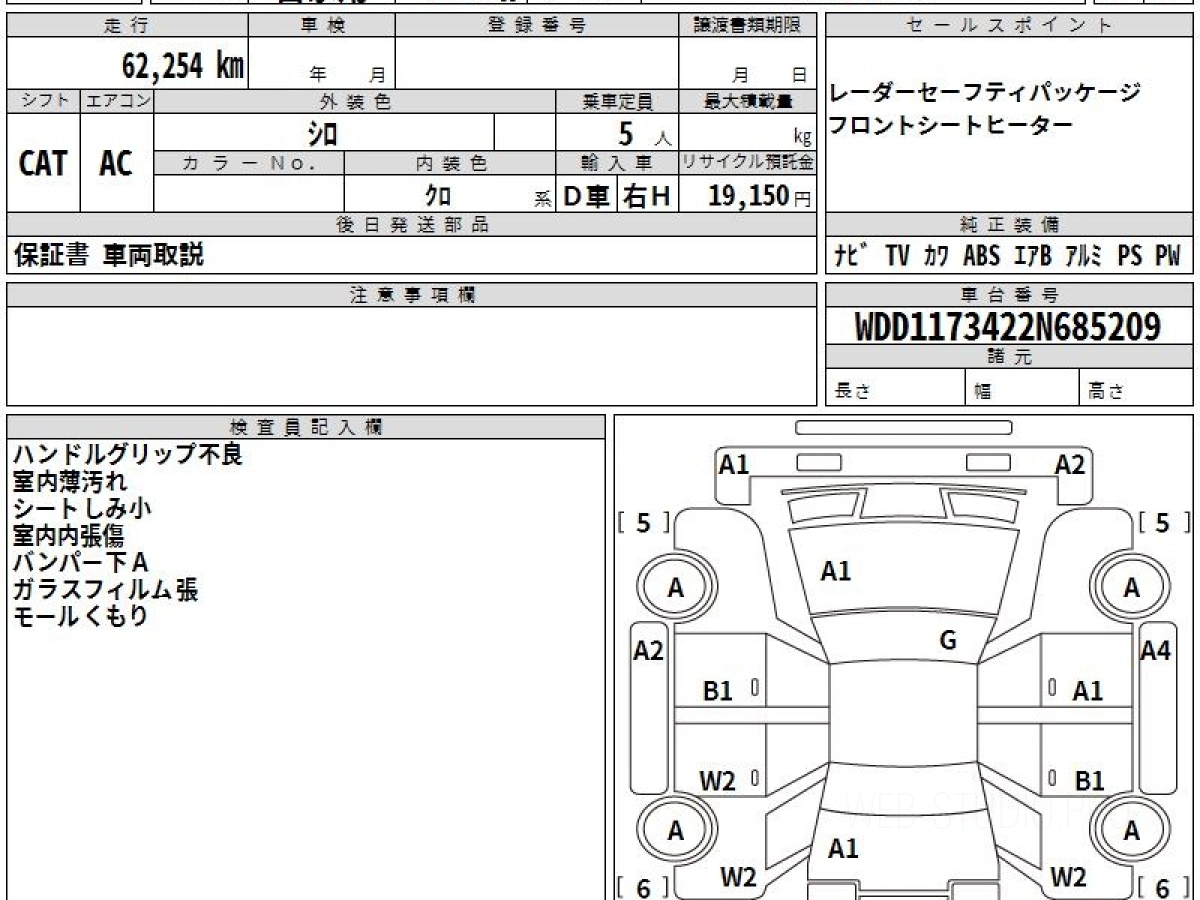This screenshot has height=900, width=1200.
Task: Click the A1 mark on the hood
Action: point(836,572)
